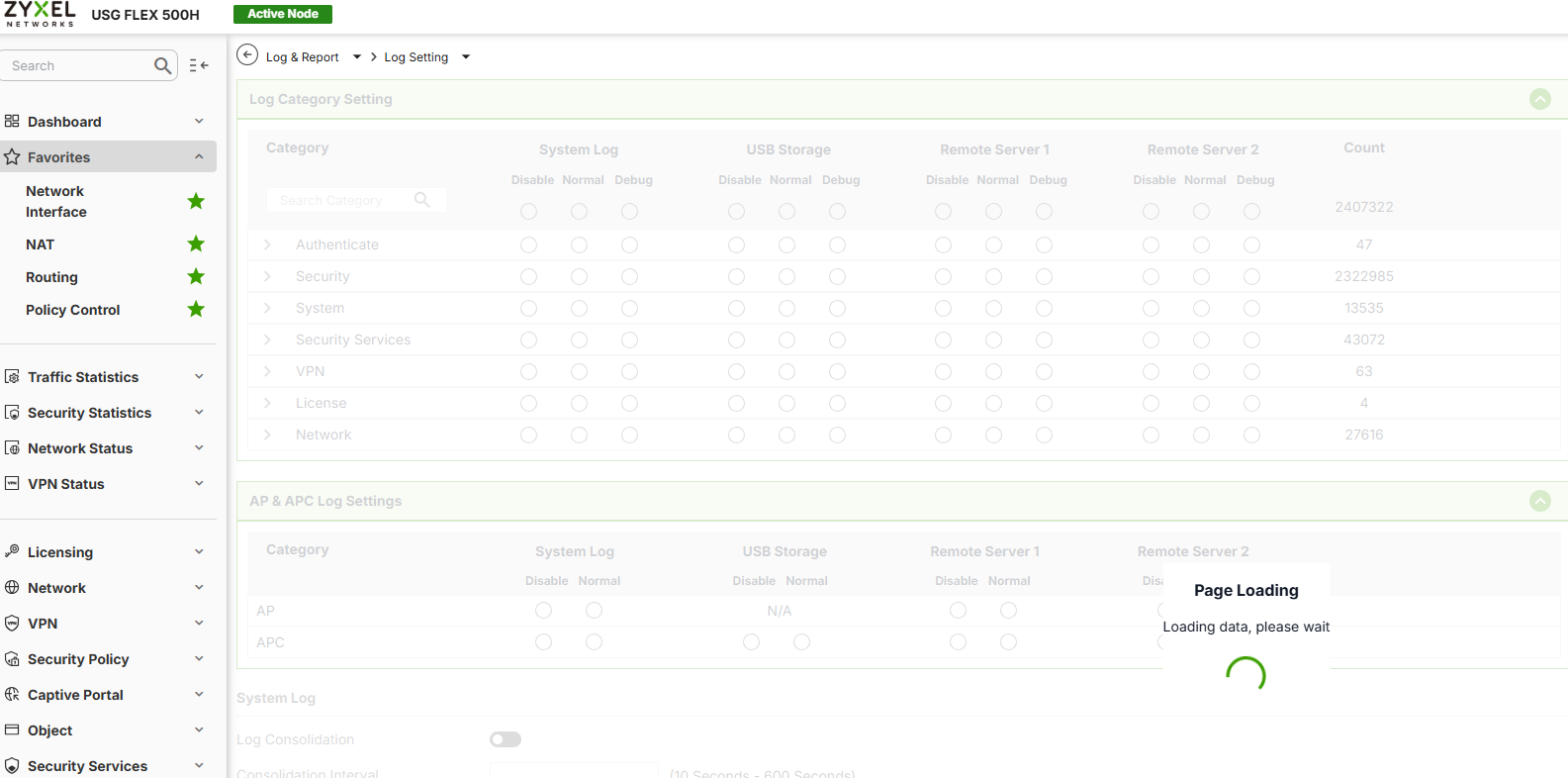Select Remote Server 1 Disable for License
This screenshot has height=778, width=1568.
(x=944, y=403)
